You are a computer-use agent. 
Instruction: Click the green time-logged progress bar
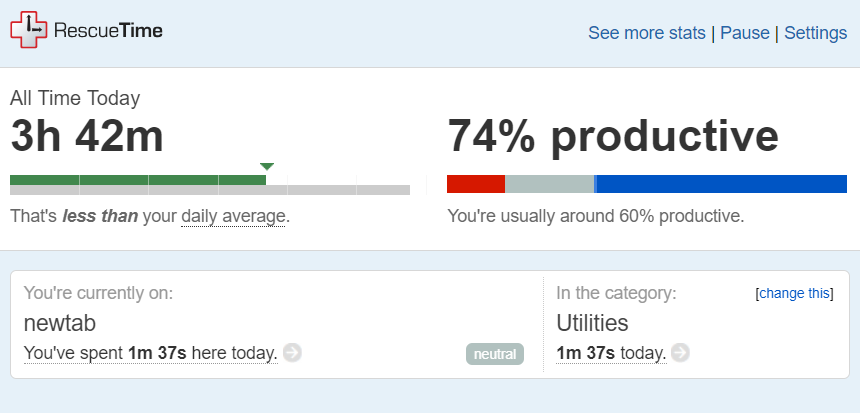(x=138, y=180)
